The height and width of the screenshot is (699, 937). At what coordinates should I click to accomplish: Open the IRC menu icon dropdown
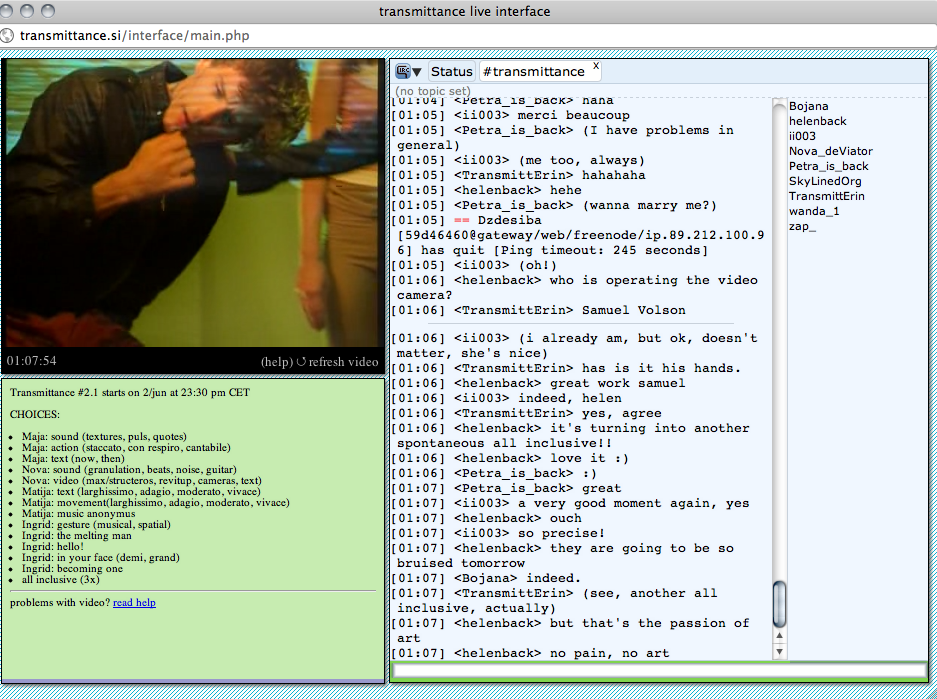coord(408,72)
